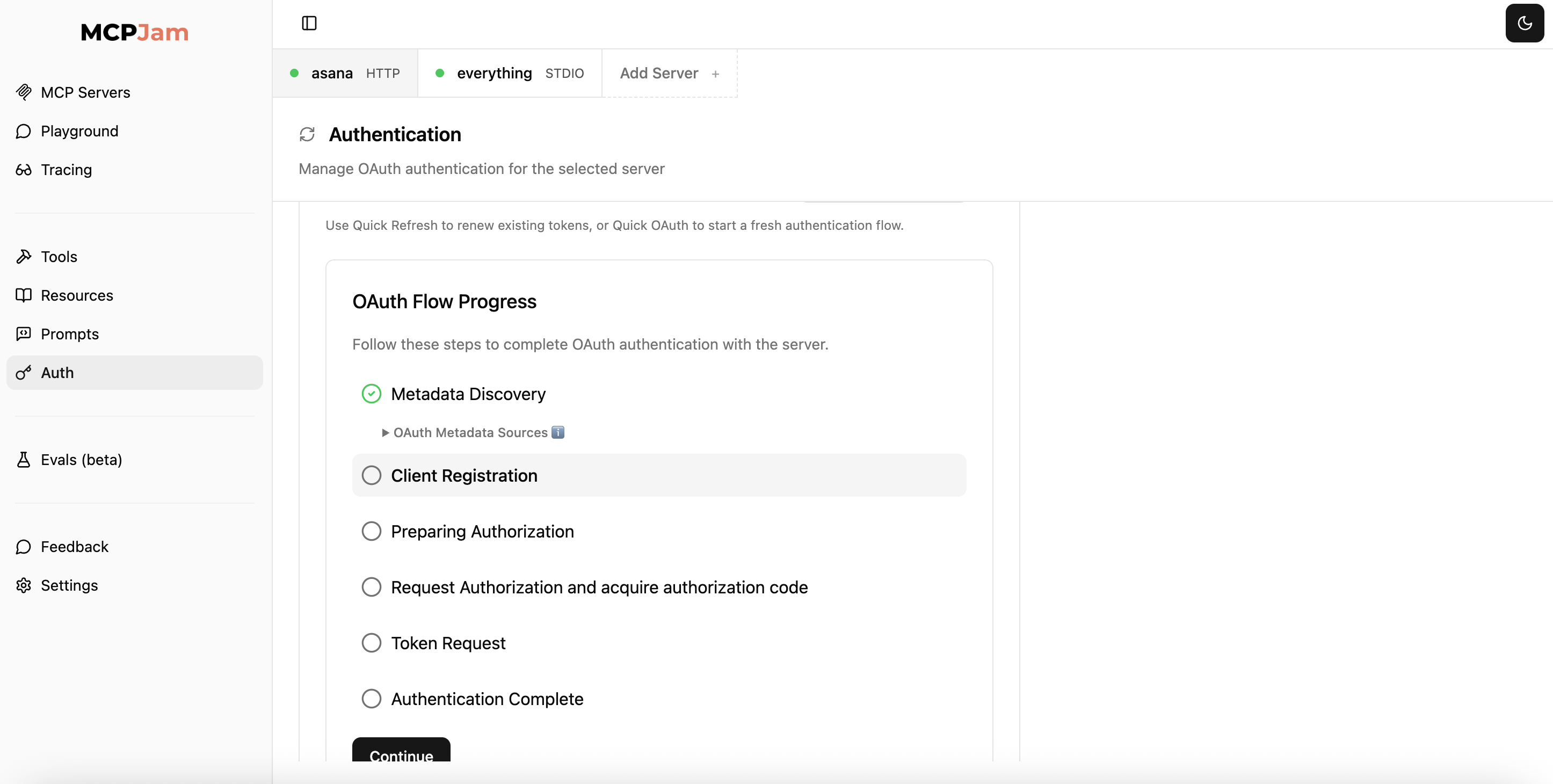Viewport: 1553px width, 784px height.
Task: Open Evals (beta) flask icon
Action: (x=24, y=460)
